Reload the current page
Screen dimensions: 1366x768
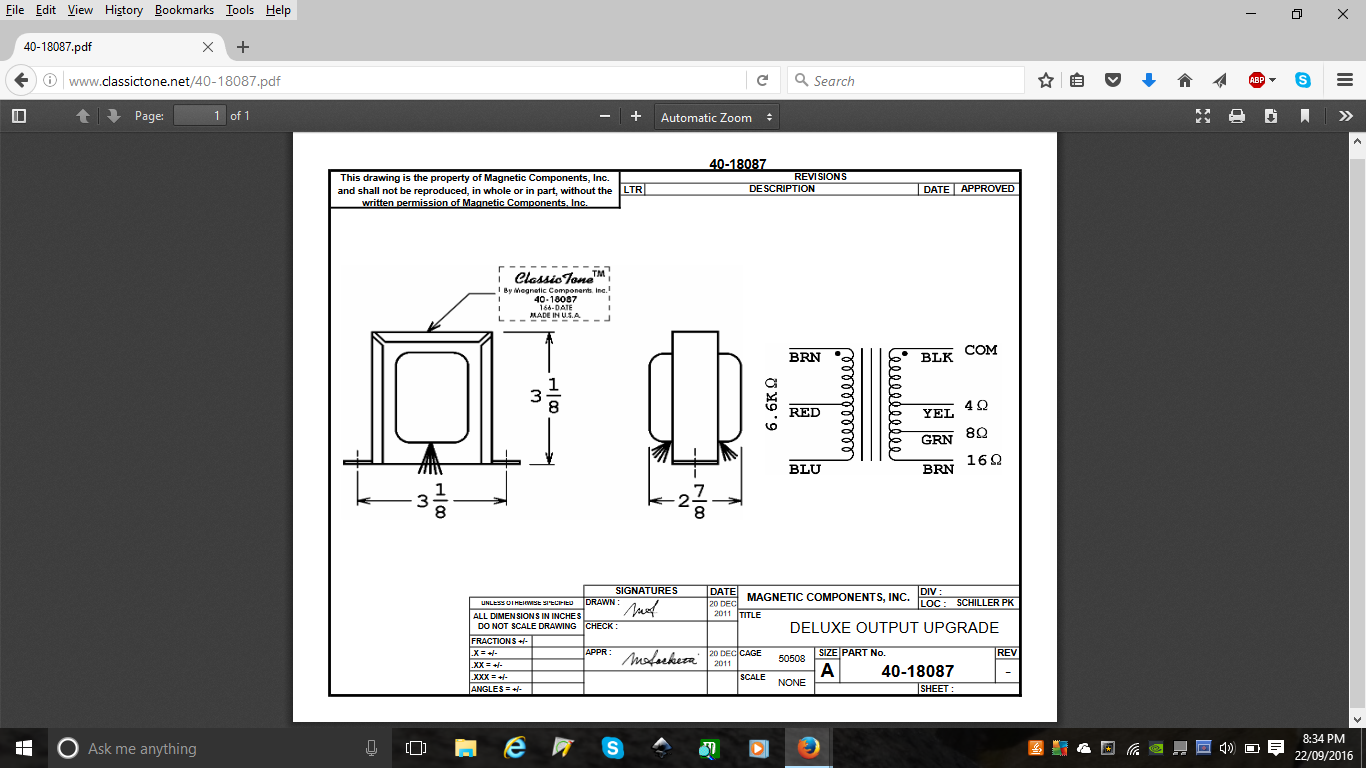[762, 80]
